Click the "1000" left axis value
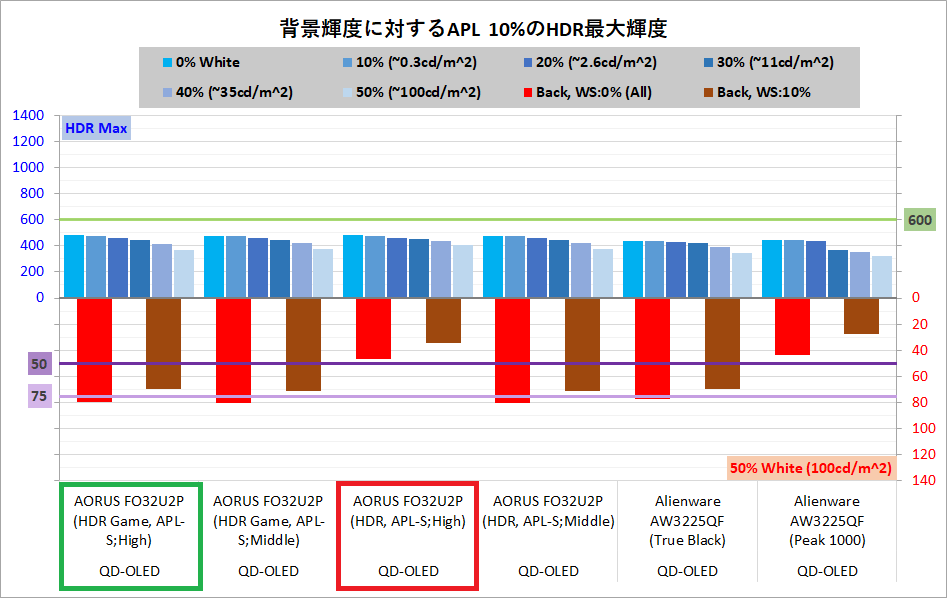The height and width of the screenshot is (598, 947). [x=28, y=167]
